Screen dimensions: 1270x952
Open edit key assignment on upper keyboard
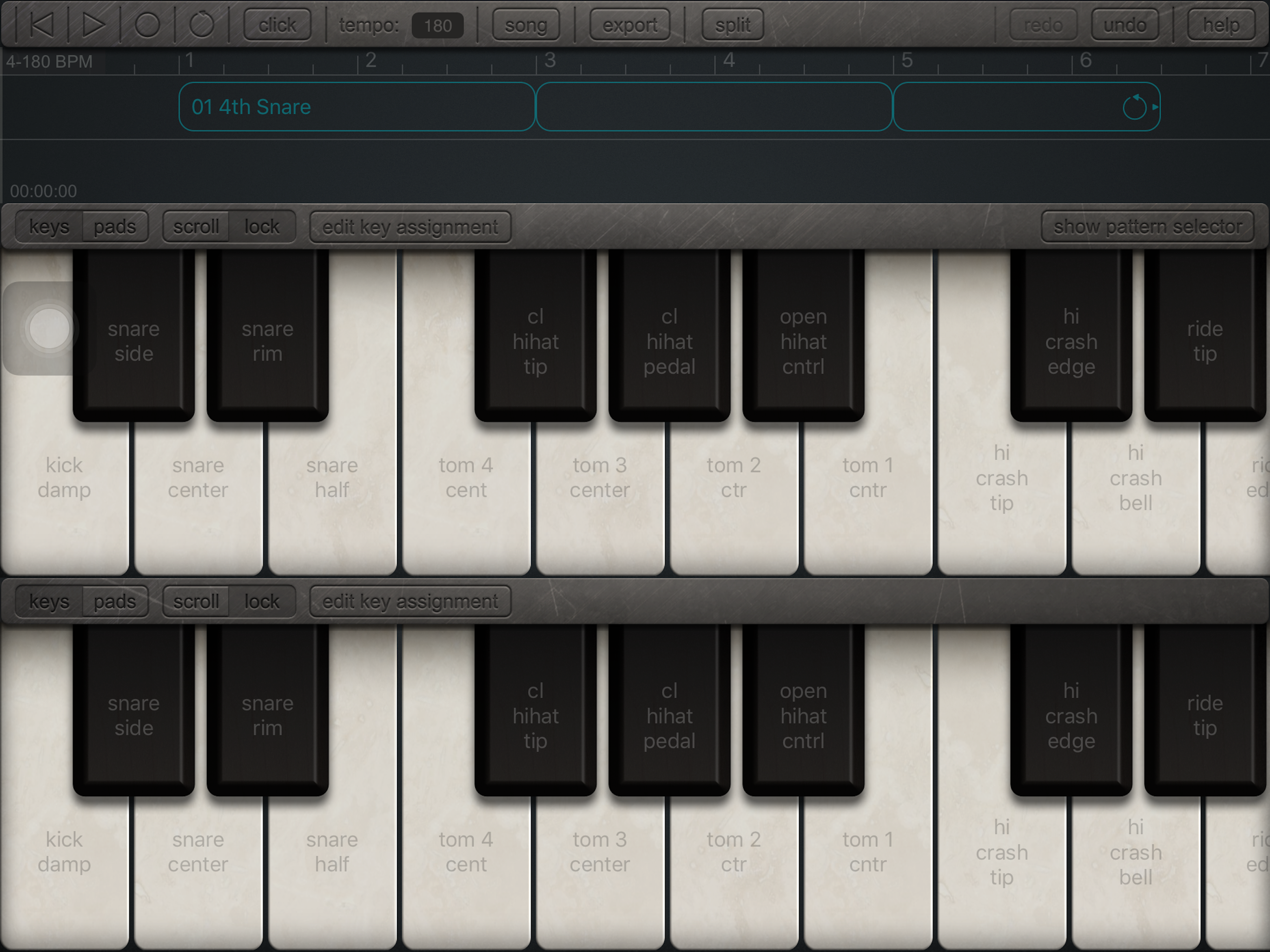410,227
